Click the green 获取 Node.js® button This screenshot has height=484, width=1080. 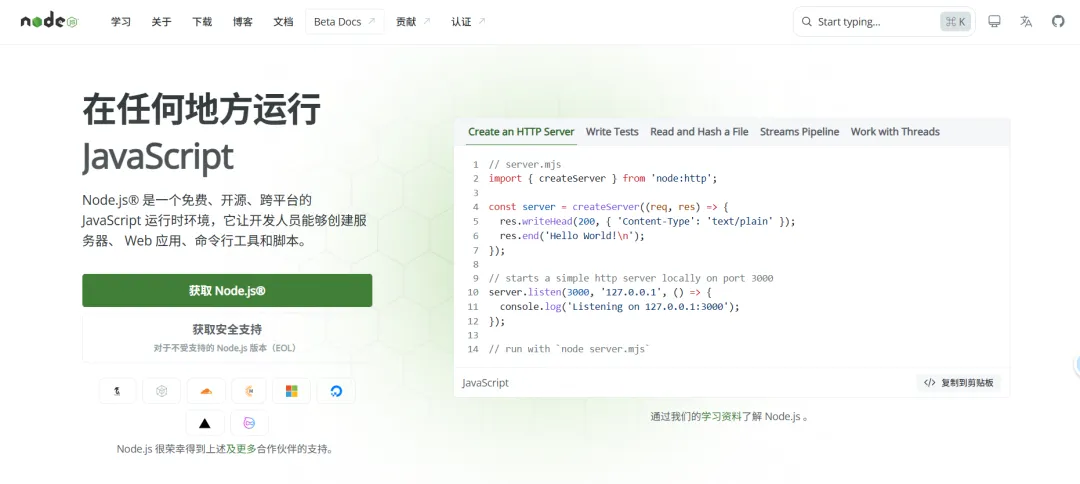pyautogui.click(x=227, y=291)
